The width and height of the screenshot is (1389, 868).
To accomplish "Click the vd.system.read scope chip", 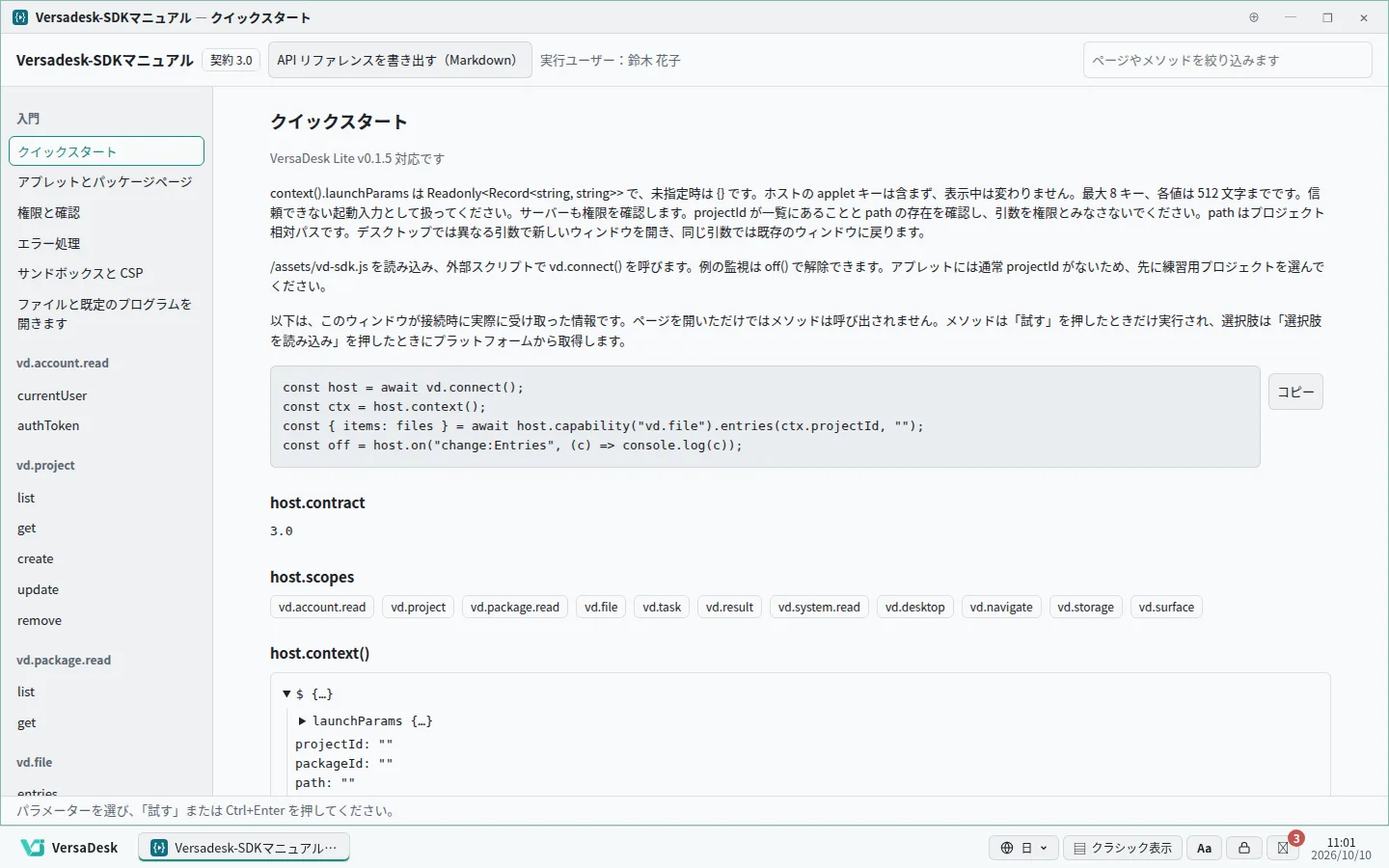I will click(819, 607).
